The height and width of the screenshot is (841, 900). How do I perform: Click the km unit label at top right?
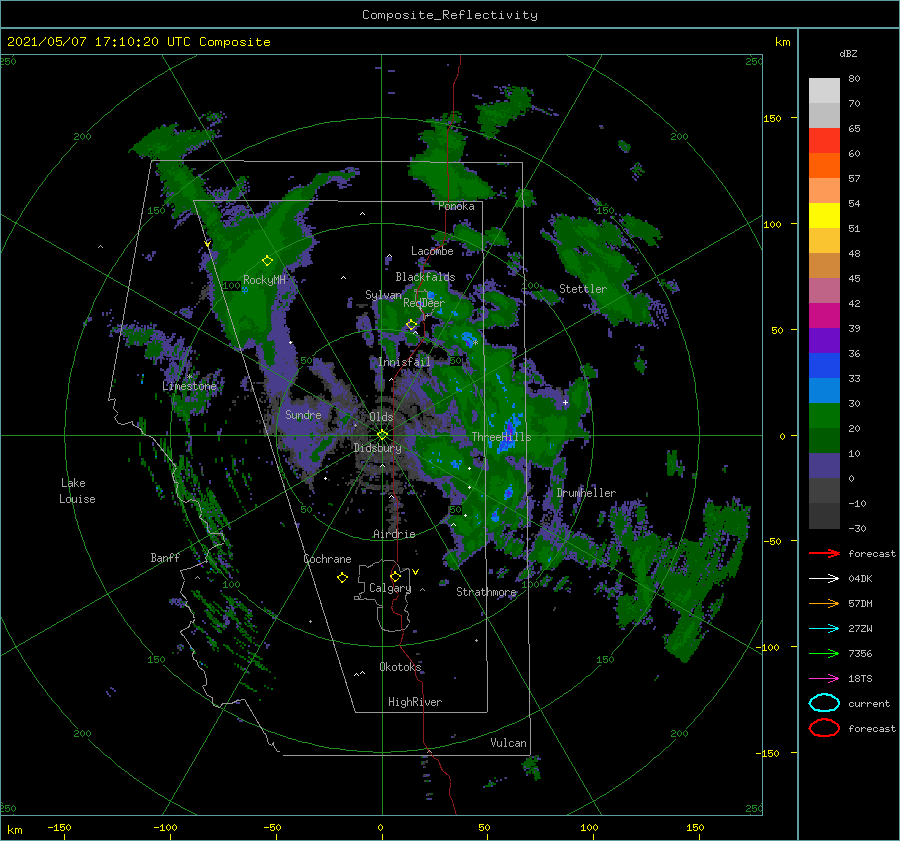782,42
